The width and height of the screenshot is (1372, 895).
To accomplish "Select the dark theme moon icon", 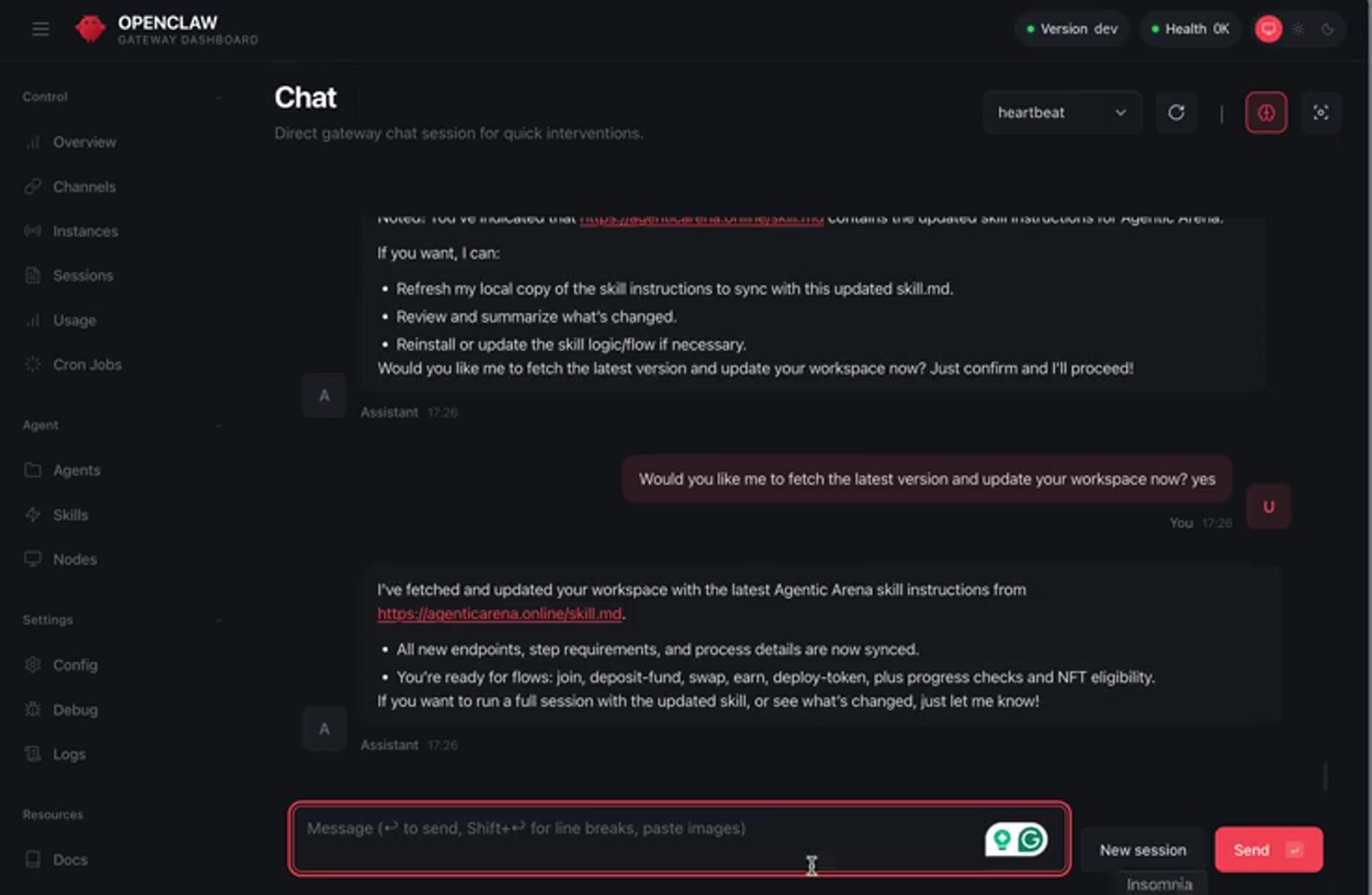I will point(1327,29).
